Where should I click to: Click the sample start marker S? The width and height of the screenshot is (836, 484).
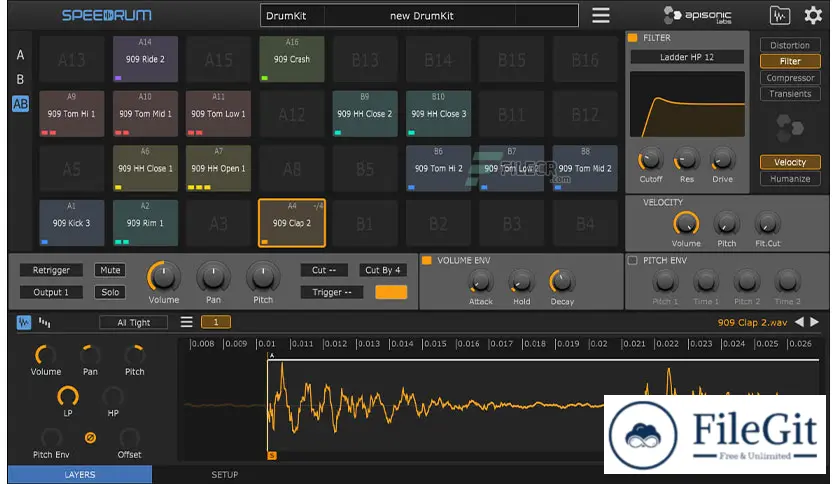point(272,455)
